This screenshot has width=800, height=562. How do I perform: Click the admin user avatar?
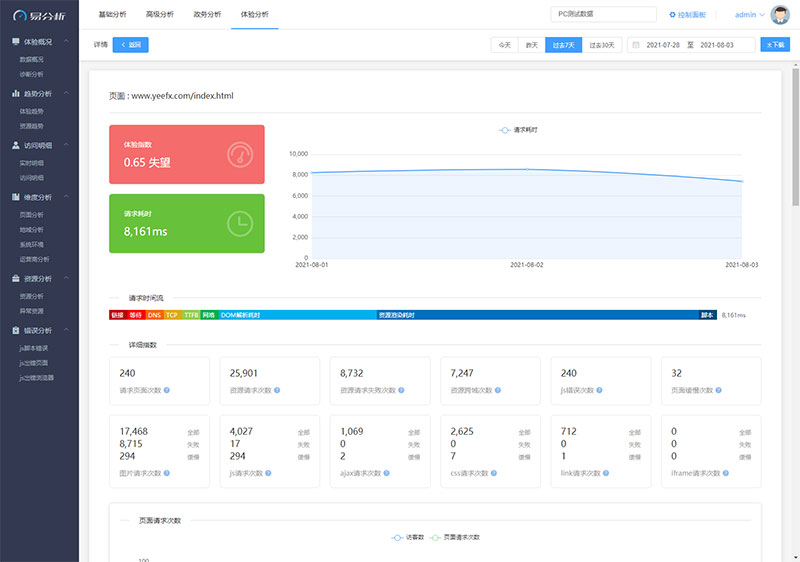[x=780, y=15]
